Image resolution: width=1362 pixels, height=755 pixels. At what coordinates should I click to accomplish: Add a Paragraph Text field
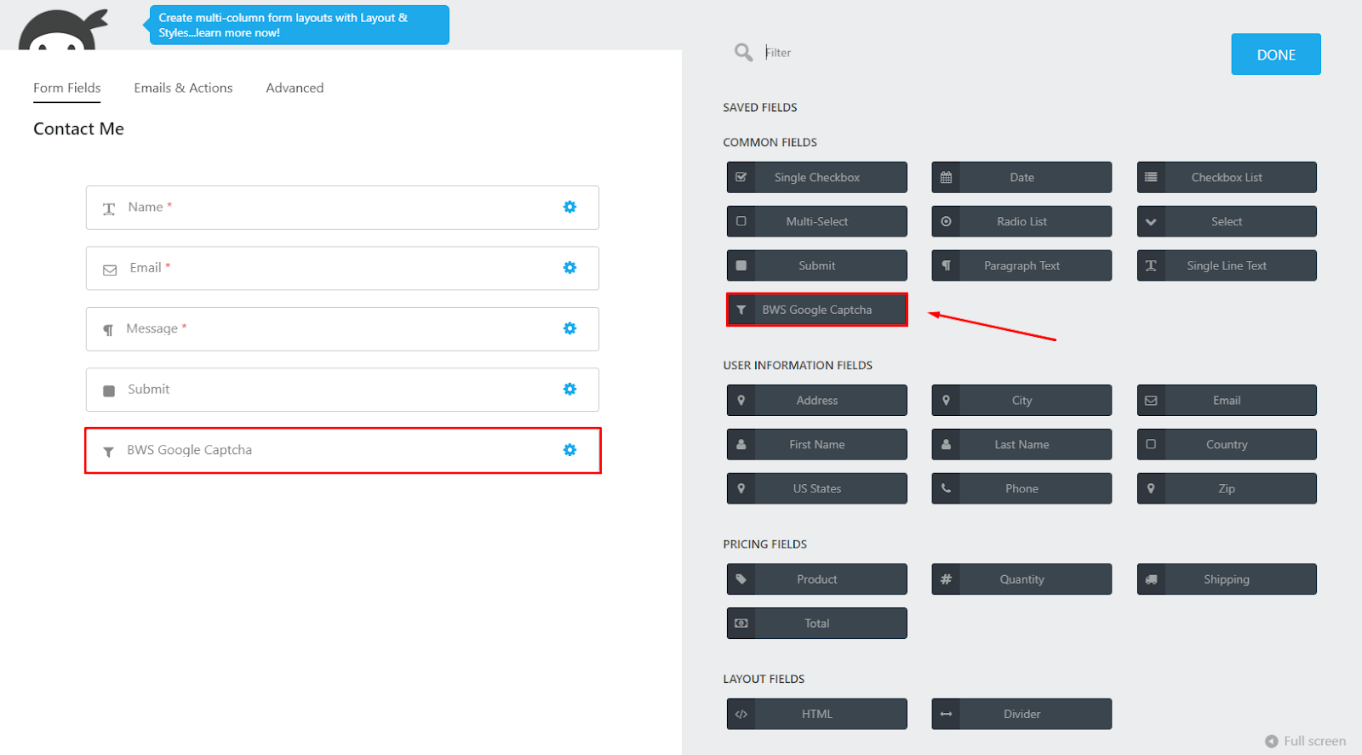[x=1021, y=265]
